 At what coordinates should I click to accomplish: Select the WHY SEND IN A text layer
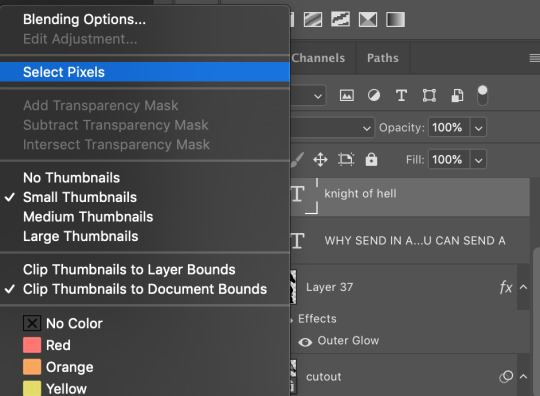pyautogui.click(x=410, y=240)
